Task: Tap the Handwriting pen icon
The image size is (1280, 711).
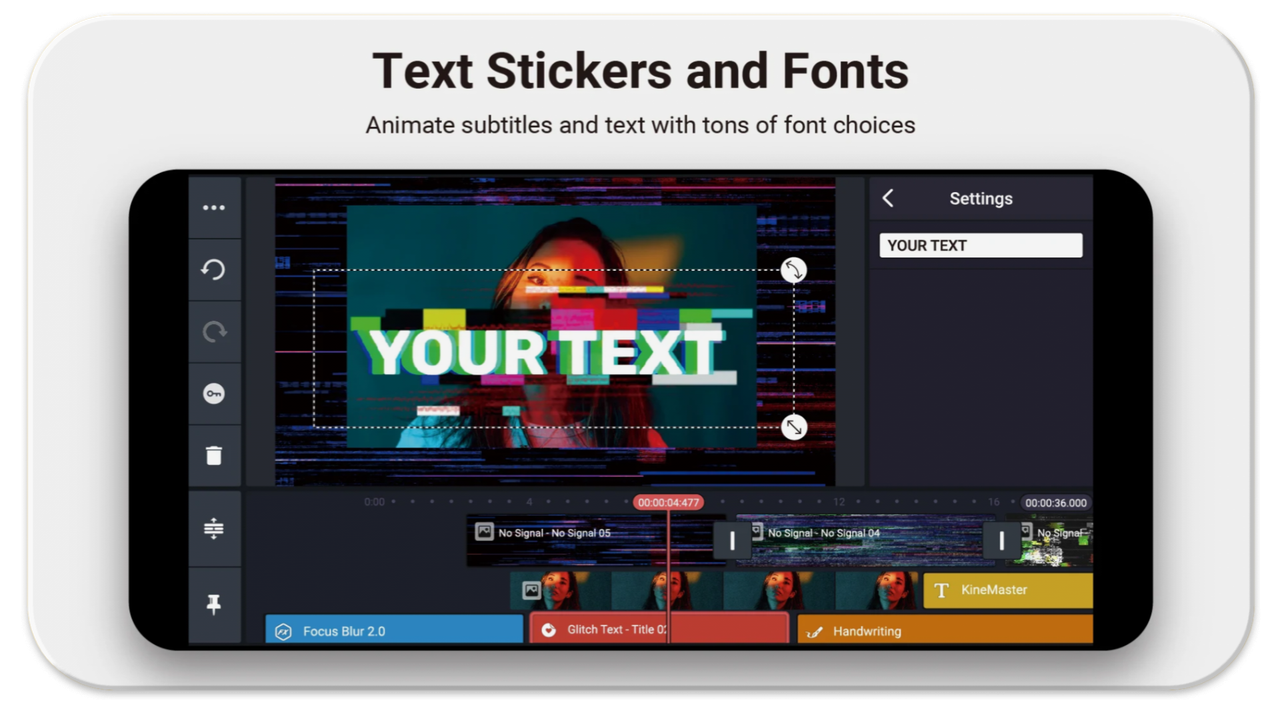Action: click(815, 631)
